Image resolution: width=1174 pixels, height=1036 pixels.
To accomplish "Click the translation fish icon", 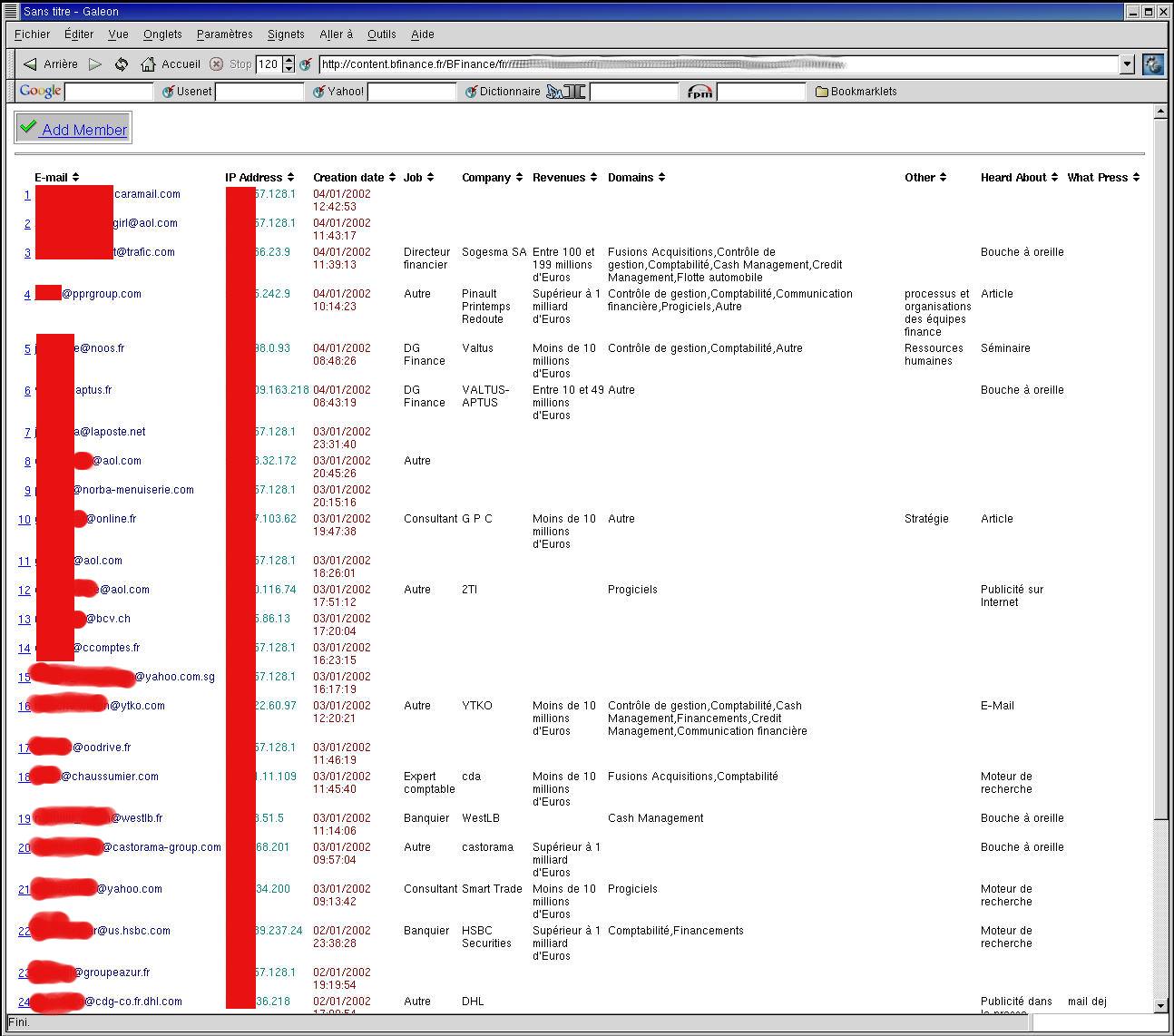I will click(566, 92).
